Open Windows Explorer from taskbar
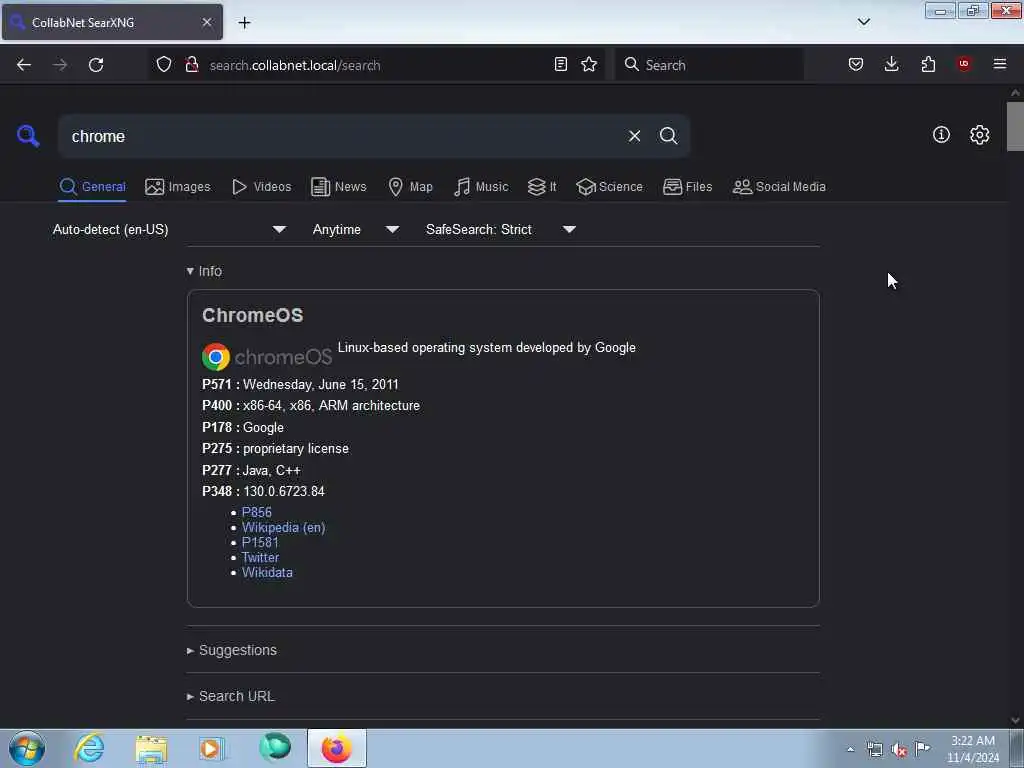This screenshot has height=768, width=1024. coord(152,748)
